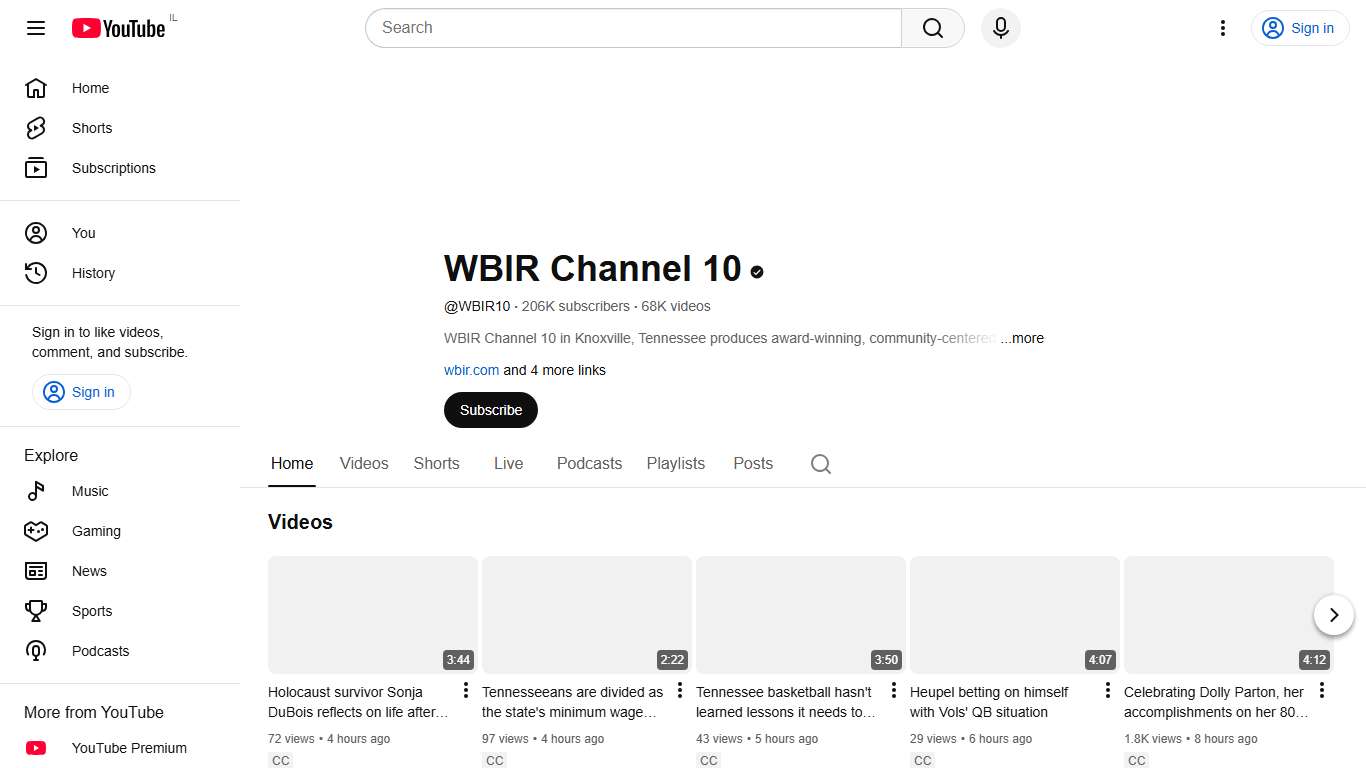Viewport: 1366px width, 768px height.
Task: Open History in the sidebar
Action: 93,273
